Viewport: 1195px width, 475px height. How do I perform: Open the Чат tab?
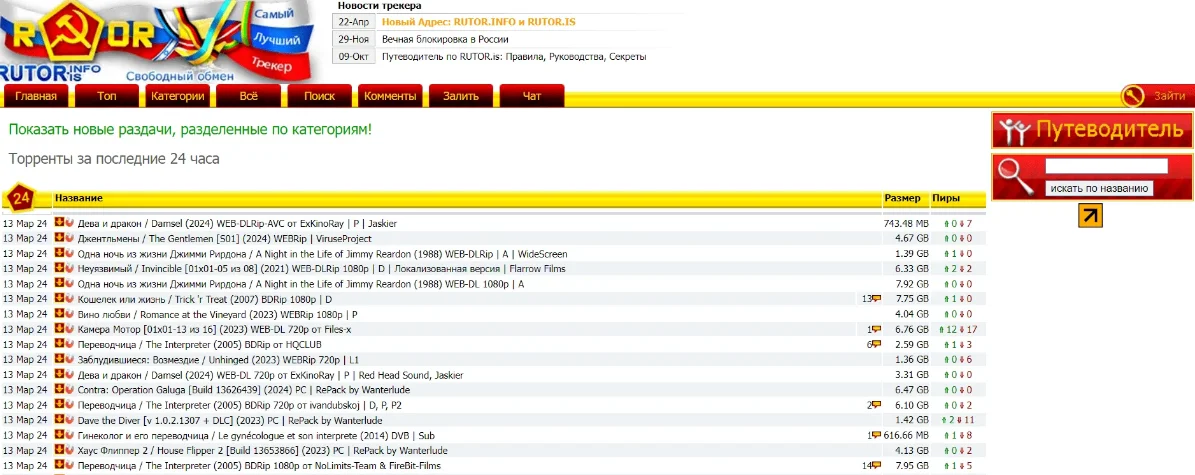click(x=532, y=96)
